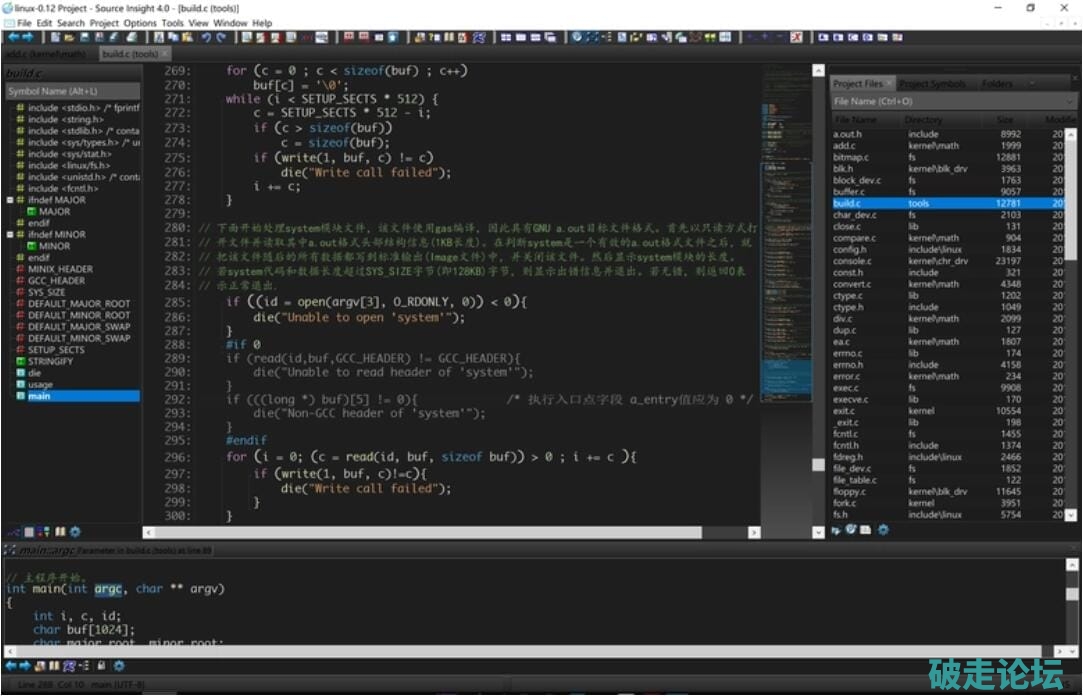Click gear icon below the symbol list
The width and height of the screenshot is (1083, 696).
click(75, 532)
